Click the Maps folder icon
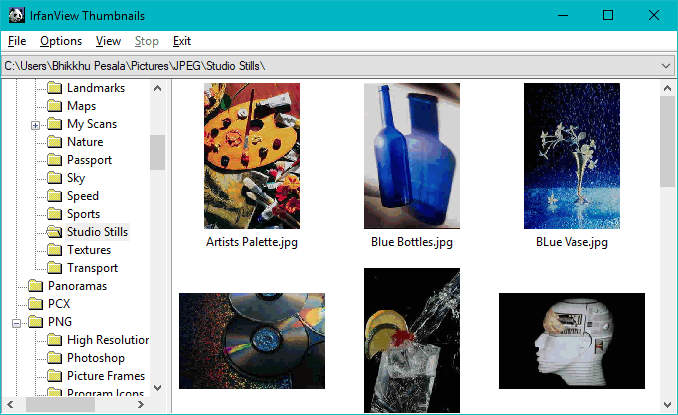This screenshot has height=415, width=678. click(x=54, y=106)
